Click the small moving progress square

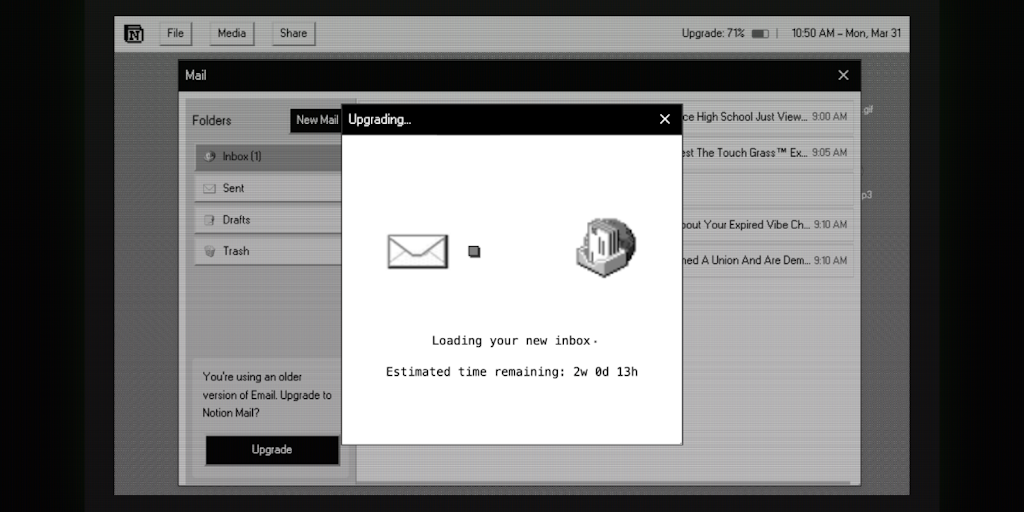[474, 251]
